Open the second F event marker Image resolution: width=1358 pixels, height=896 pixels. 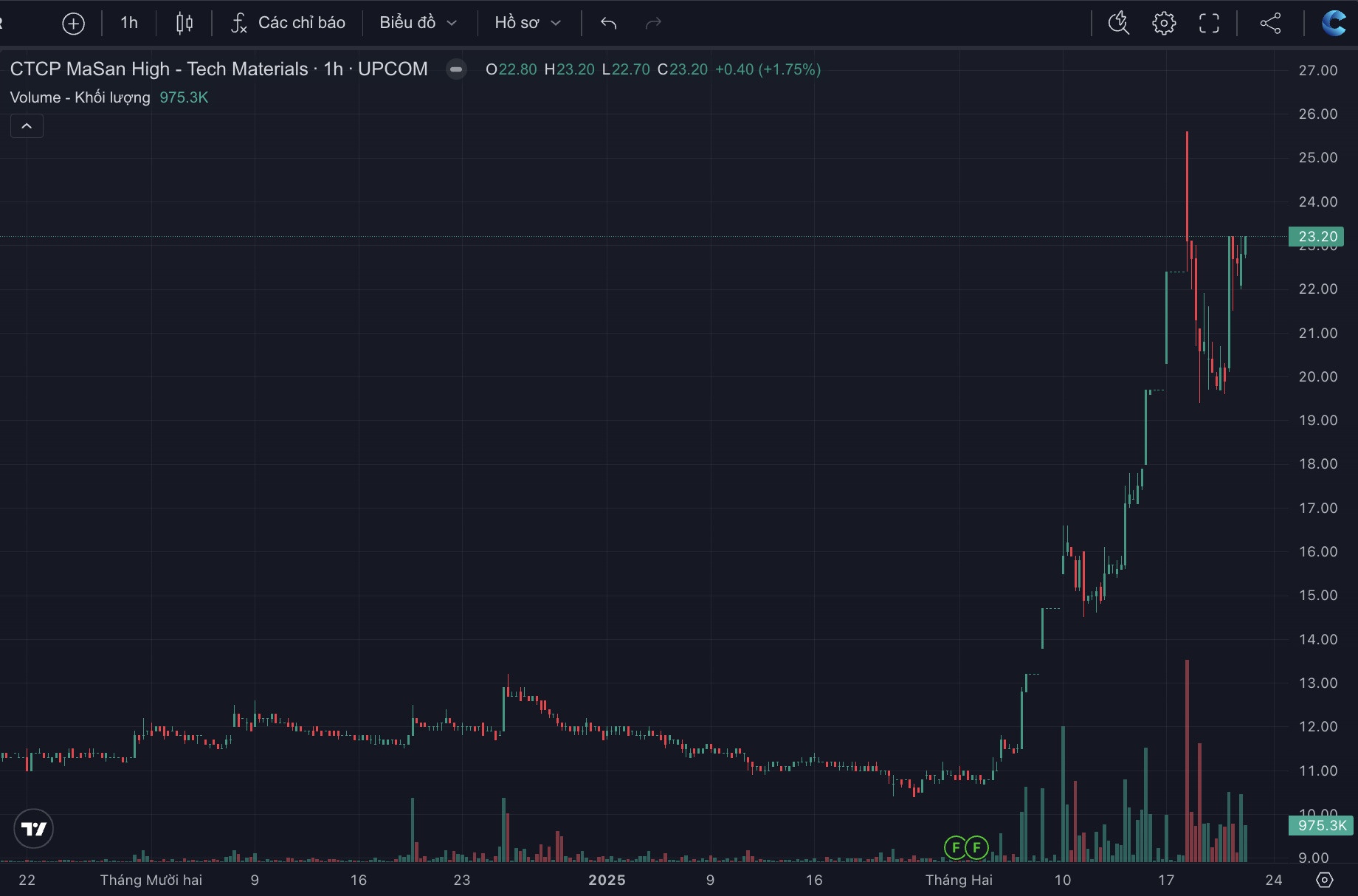(x=976, y=847)
